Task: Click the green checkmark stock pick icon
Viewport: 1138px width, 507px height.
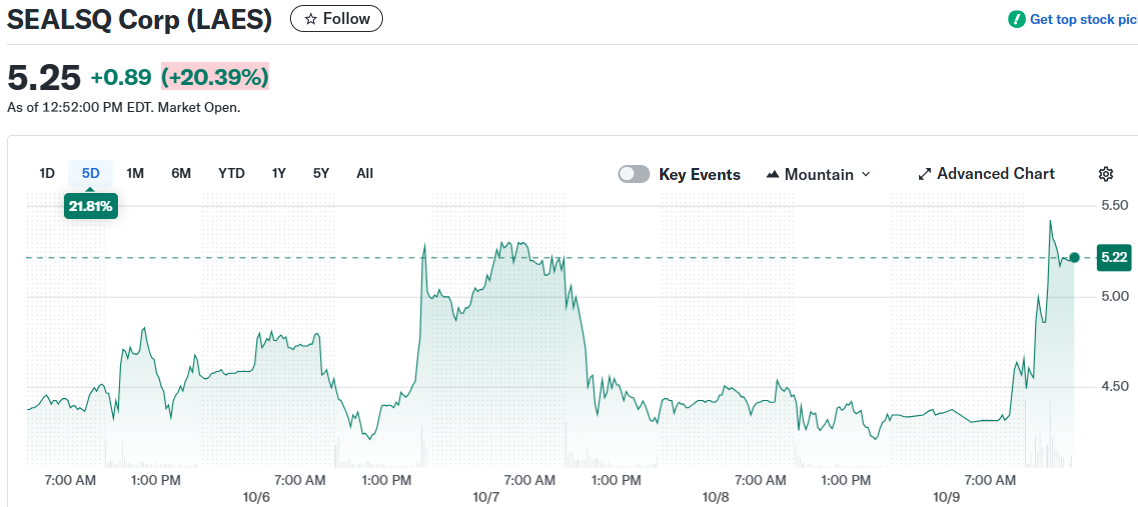Action: 1017,19
